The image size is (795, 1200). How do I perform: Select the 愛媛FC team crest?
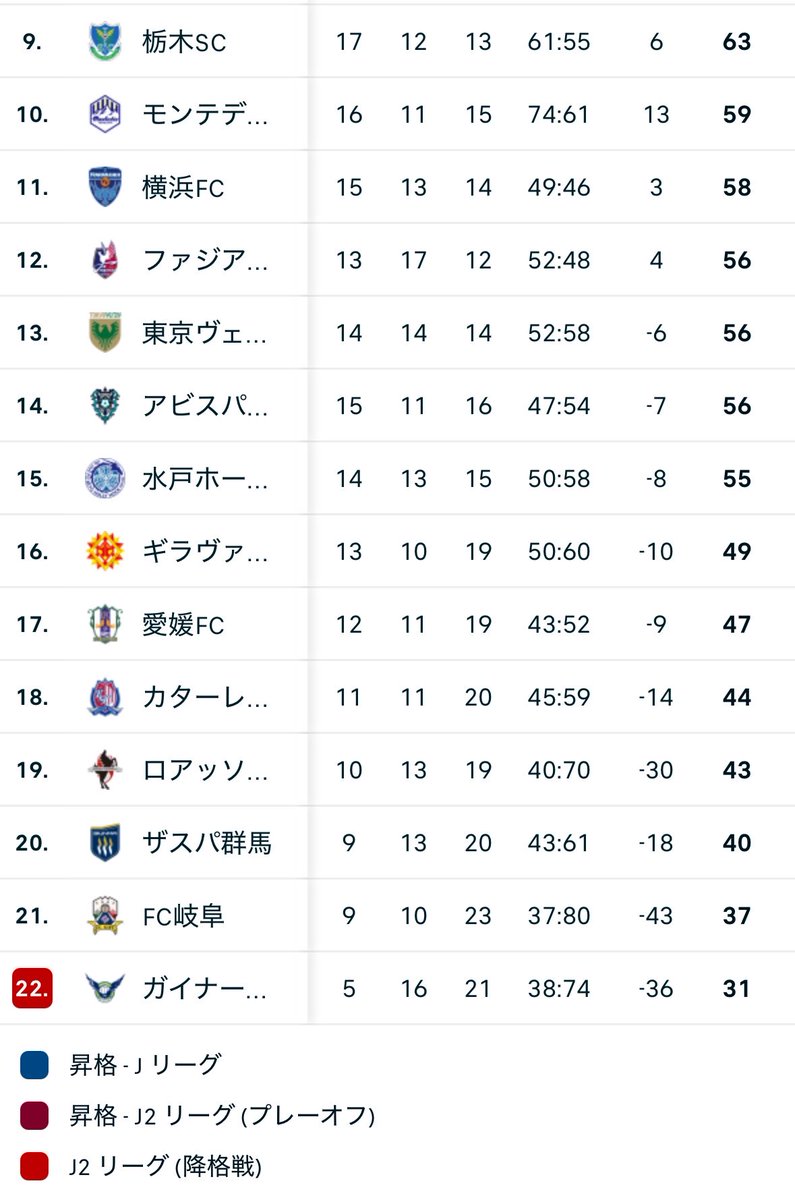pyautogui.click(x=105, y=624)
